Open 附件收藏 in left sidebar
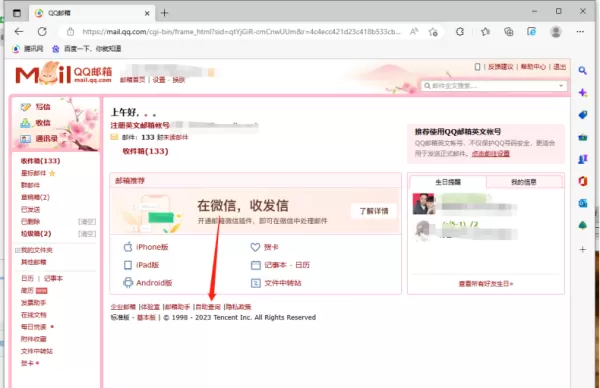The image size is (600, 388). tap(34, 339)
